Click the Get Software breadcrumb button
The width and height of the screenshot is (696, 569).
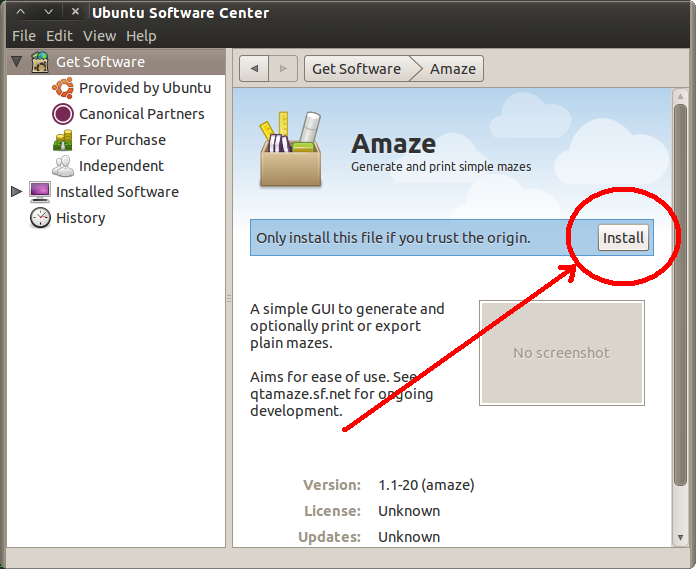356,69
